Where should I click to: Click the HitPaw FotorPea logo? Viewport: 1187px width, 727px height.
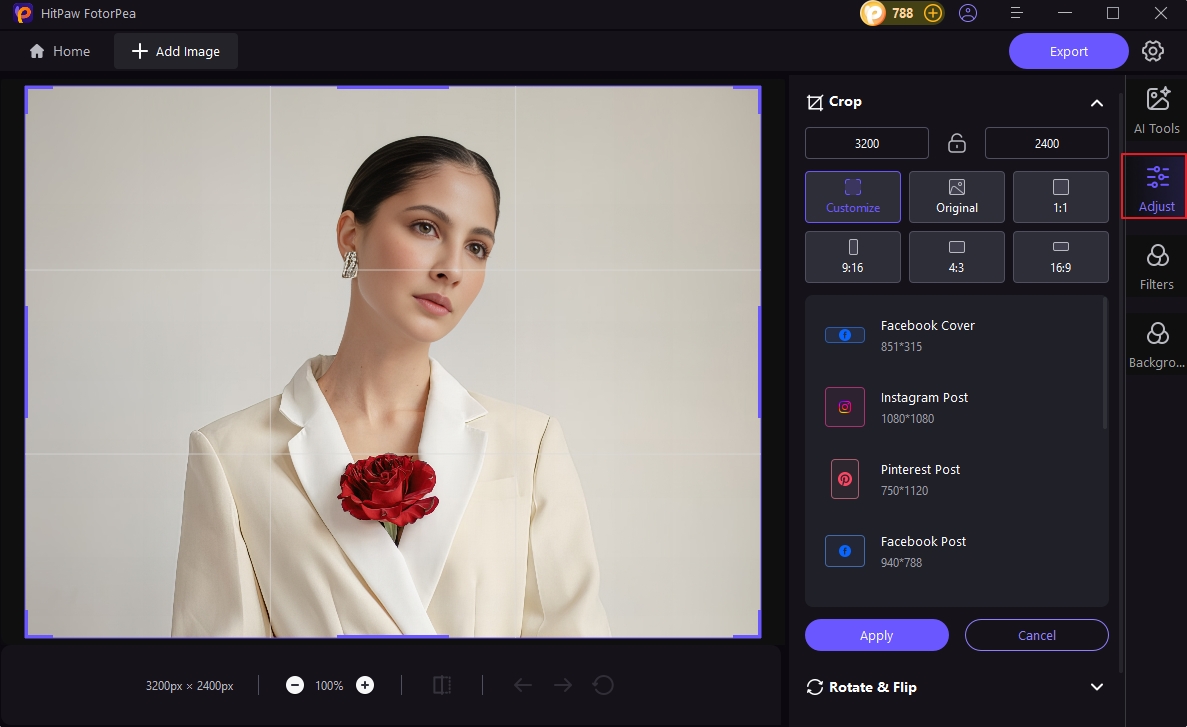click(23, 13)
